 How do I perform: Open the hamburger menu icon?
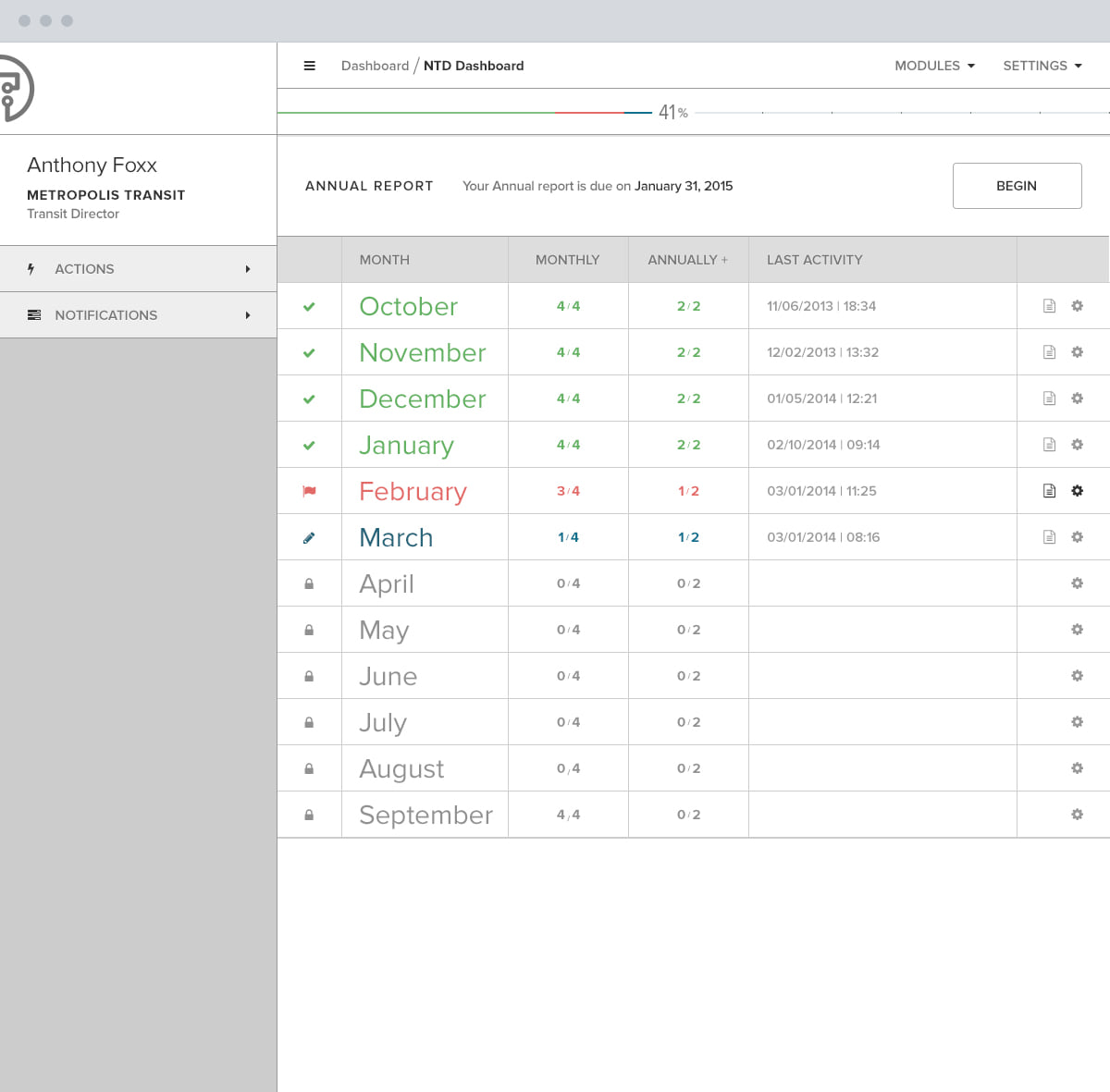pos(310,66)
